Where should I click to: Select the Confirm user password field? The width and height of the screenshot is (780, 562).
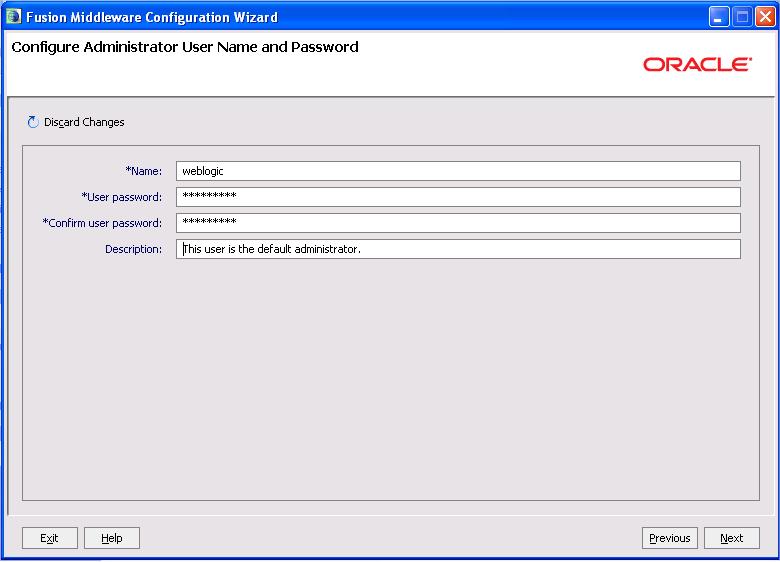(x=458, y=223)
